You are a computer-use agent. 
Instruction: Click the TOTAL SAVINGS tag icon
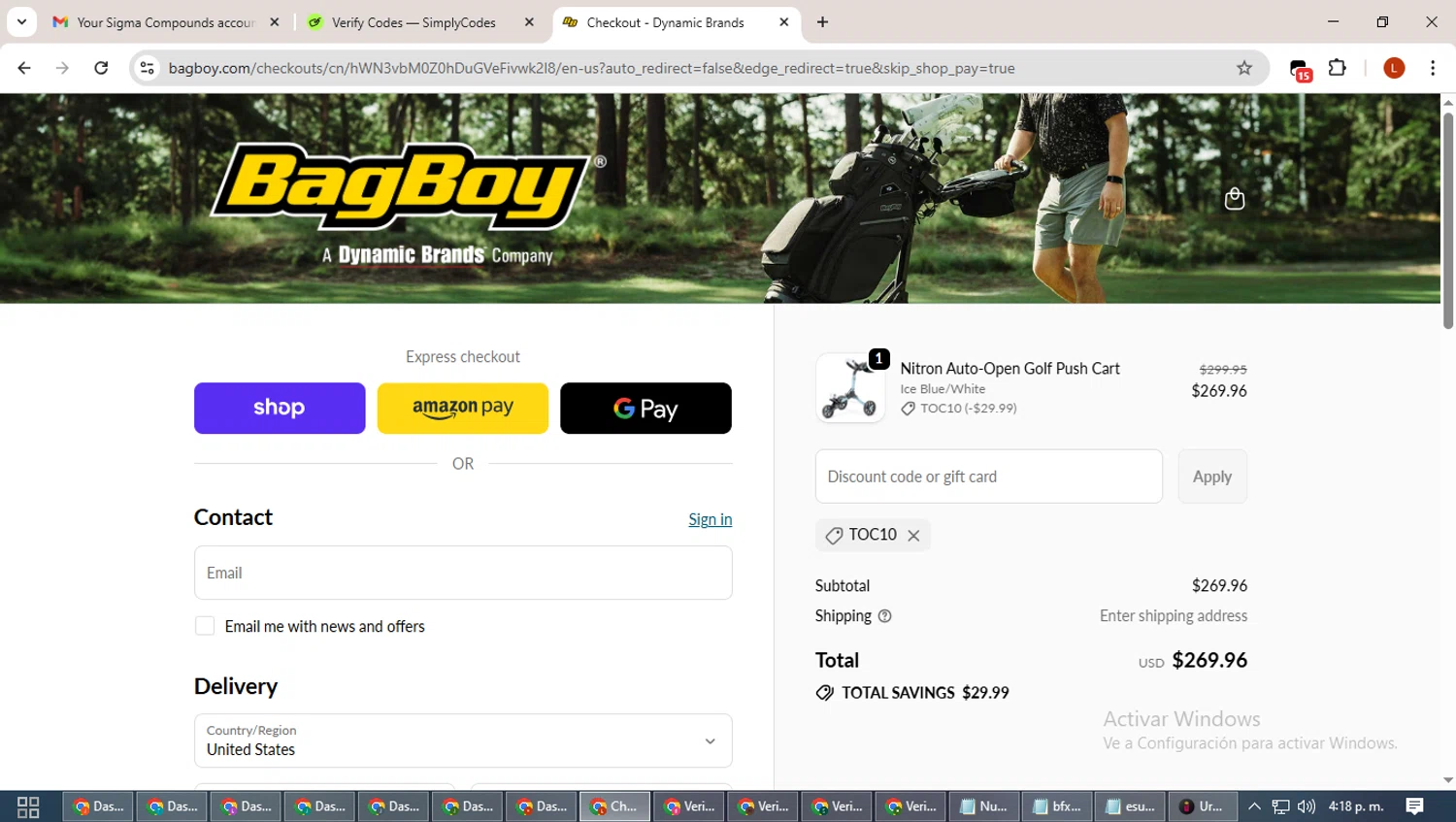pyautogui.click(x=824, y=693)
